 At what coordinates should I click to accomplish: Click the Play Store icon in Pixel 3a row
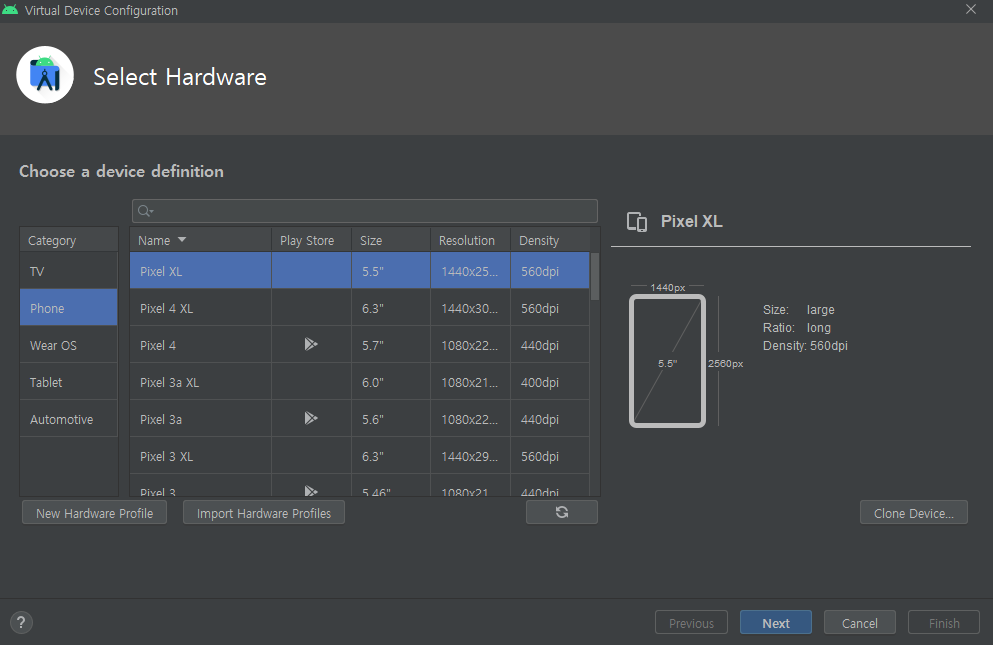pyautogui.click(x=311, y=418)
